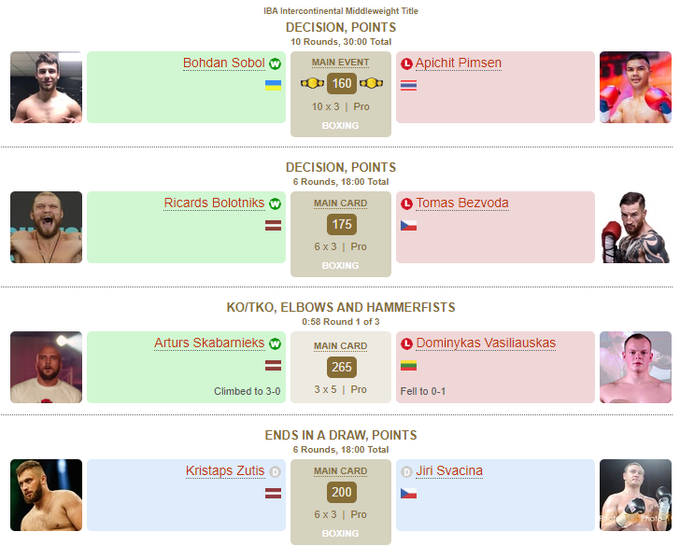Click Bohdan Sobol's green win badge

click(x=275, y=63)
